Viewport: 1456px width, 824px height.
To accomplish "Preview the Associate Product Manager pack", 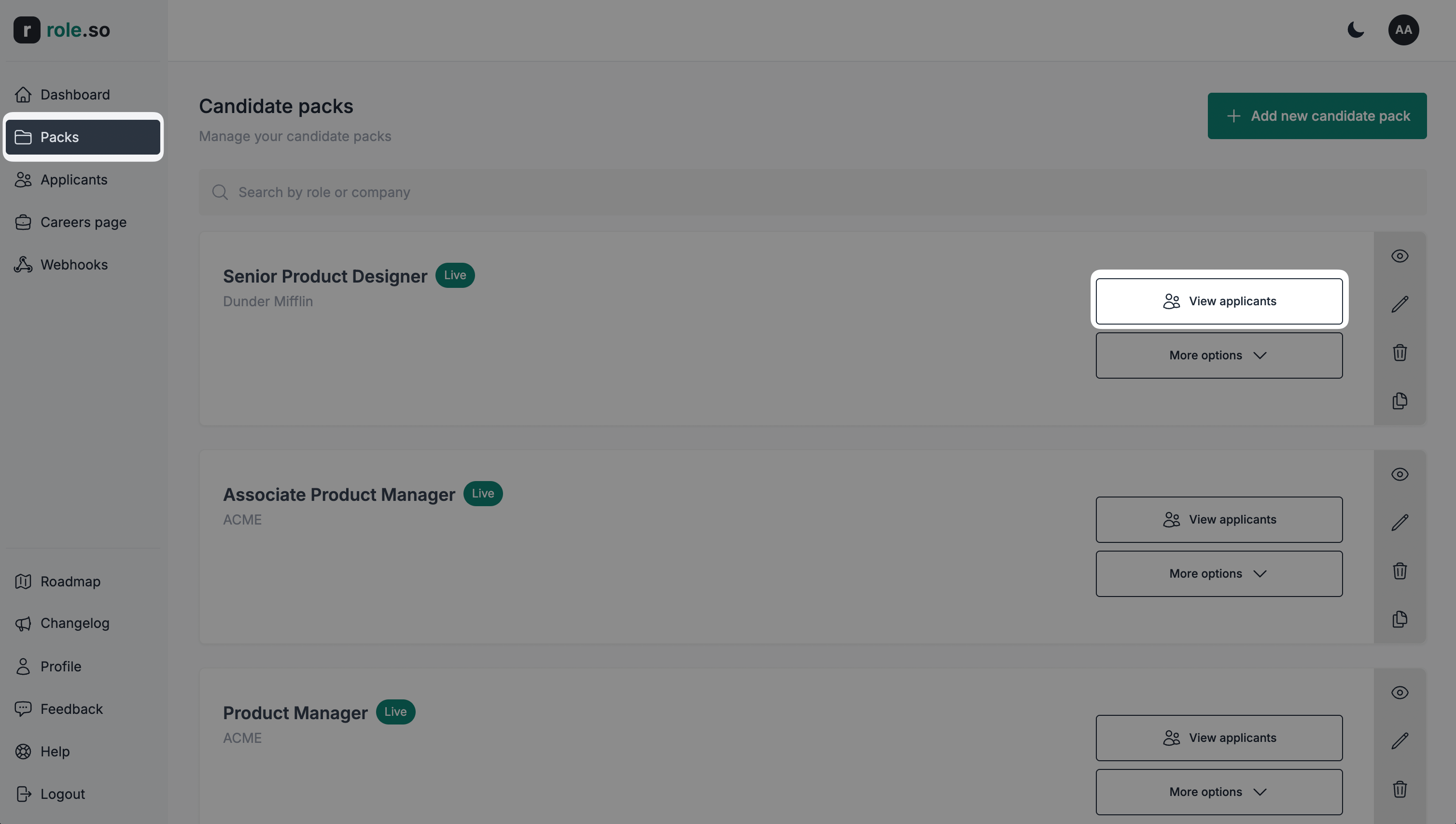I will pyautogui.click(x=1400, y=474).
